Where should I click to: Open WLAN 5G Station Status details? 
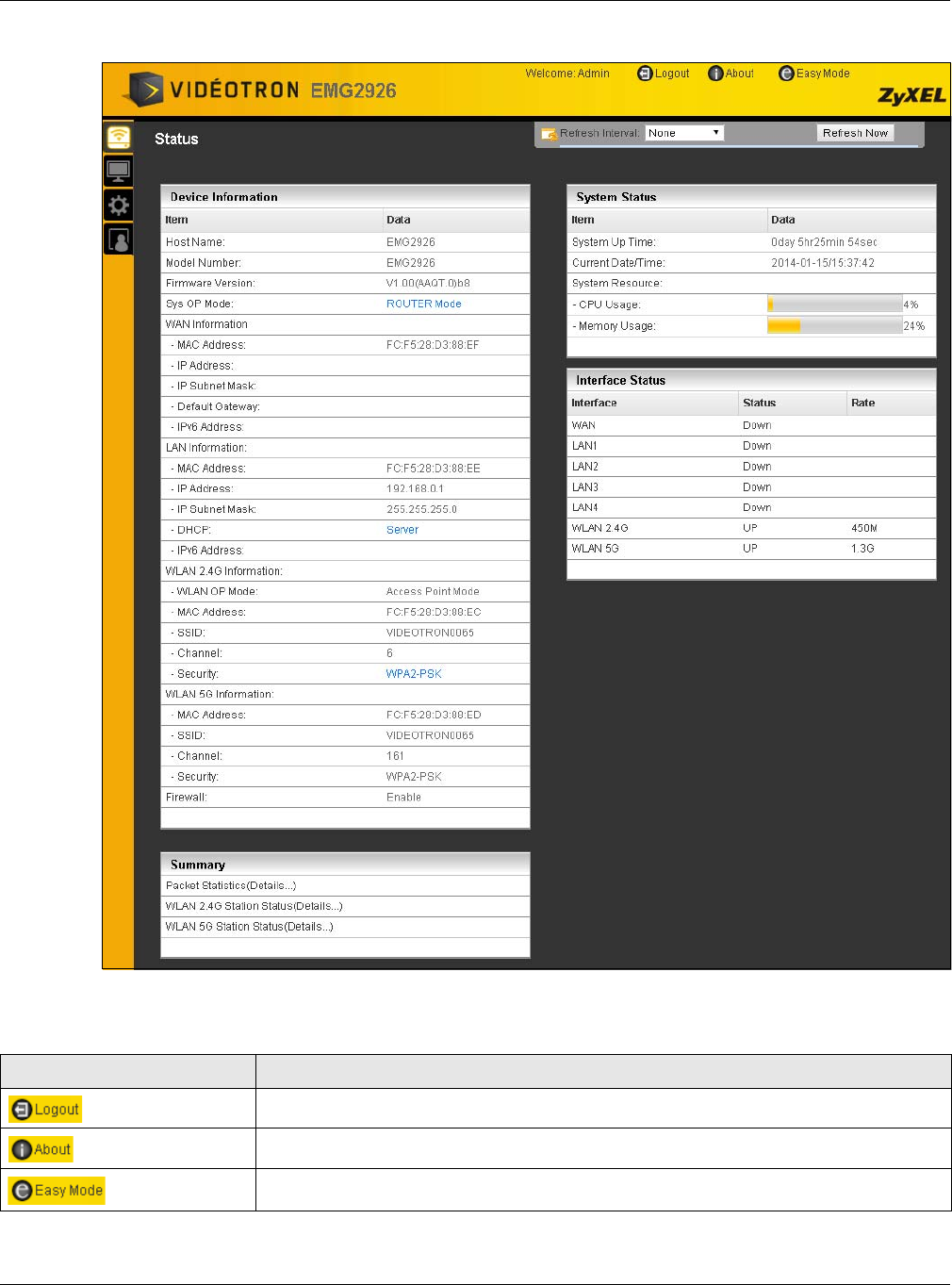250,927
